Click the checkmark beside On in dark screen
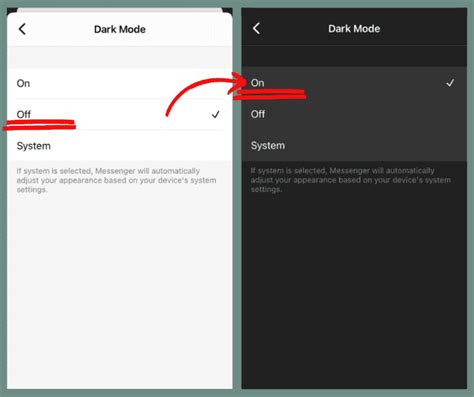Viewport: 474px width, 397px height. (x=450, y=83)
